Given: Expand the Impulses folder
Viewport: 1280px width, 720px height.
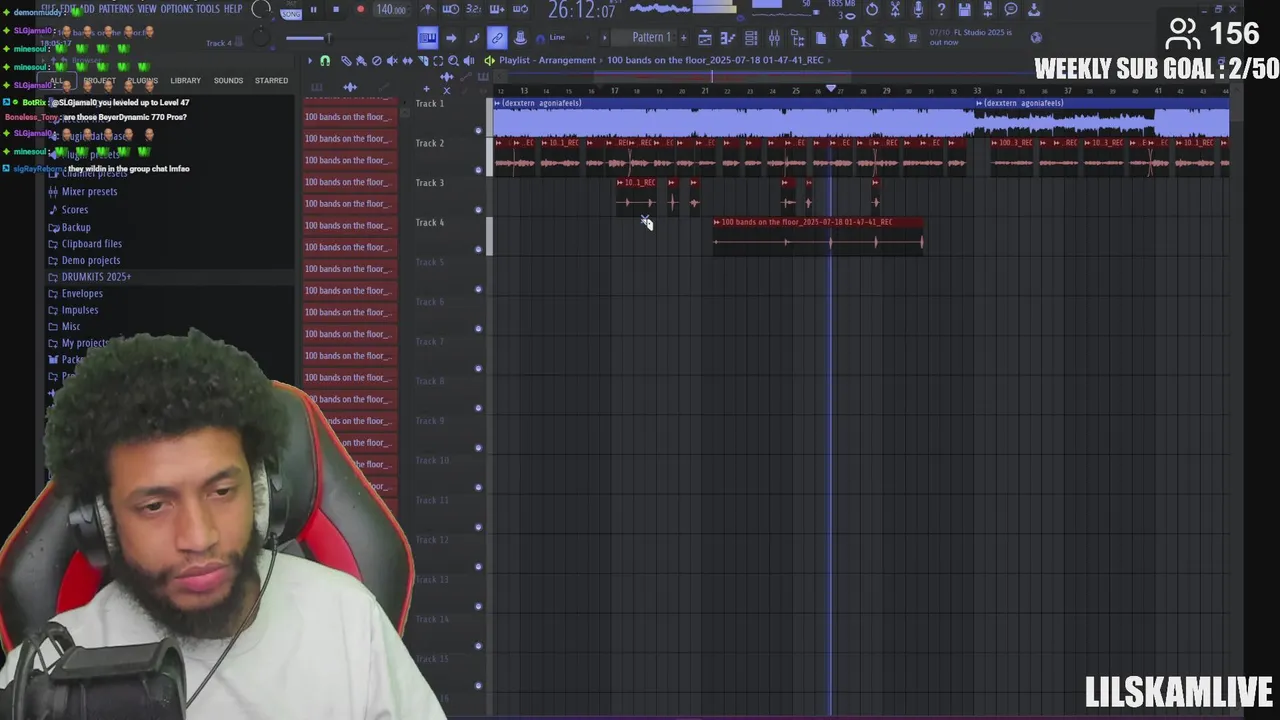Looking at the screenshot, I should (80, 310).
